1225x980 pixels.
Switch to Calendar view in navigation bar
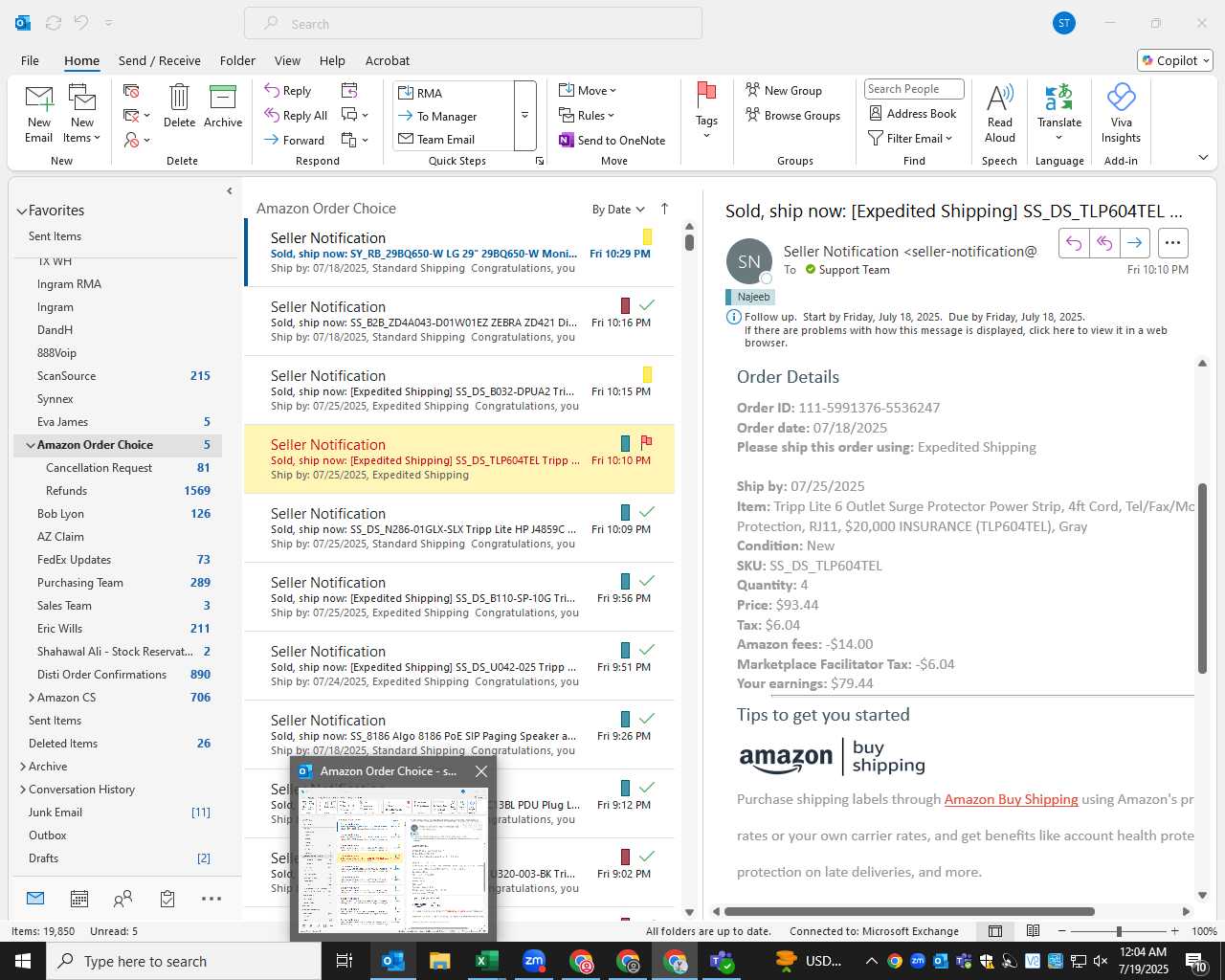coord(79,899)
